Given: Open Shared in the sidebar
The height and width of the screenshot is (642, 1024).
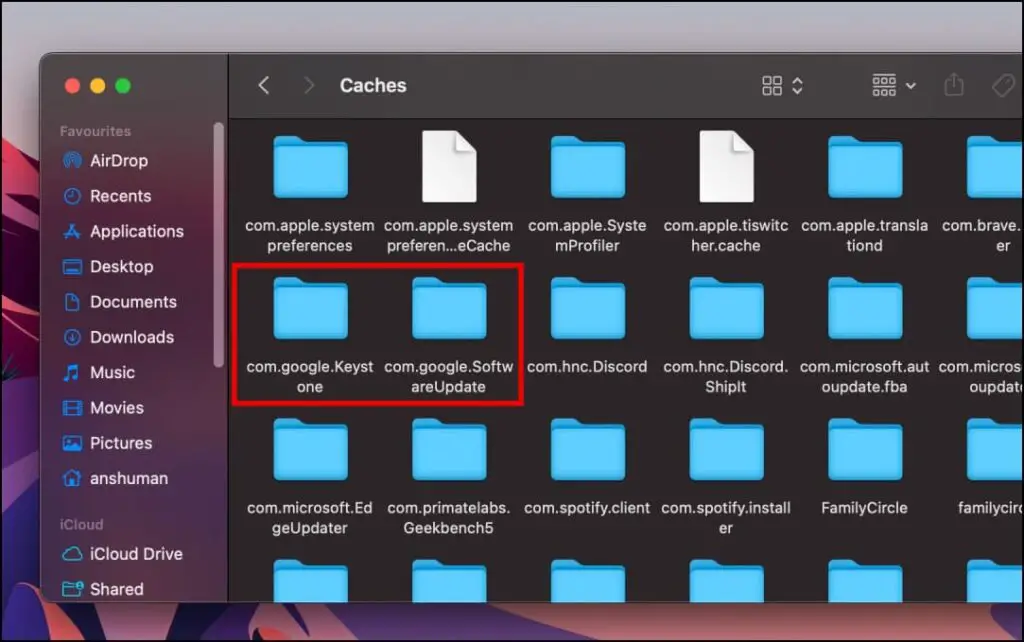Looking at the screenshot, I should coord(103,589).
